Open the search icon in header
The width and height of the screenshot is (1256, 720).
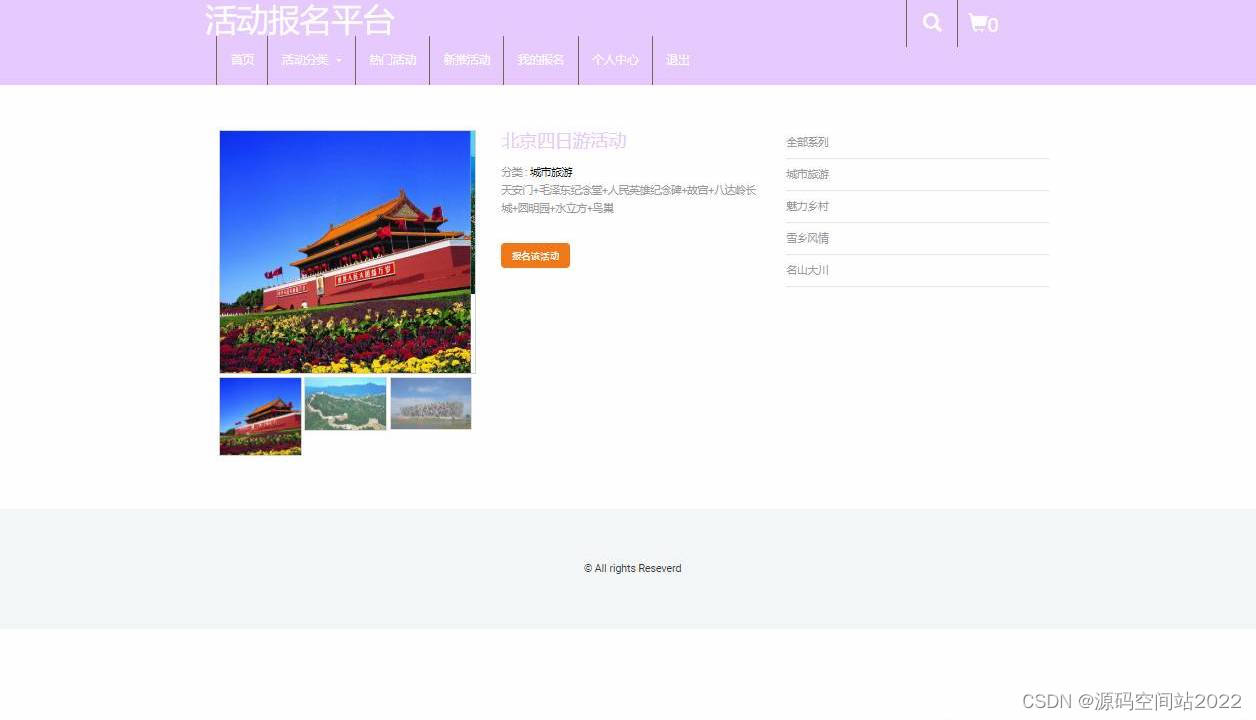pyautogui.click(x=932, y=23)
